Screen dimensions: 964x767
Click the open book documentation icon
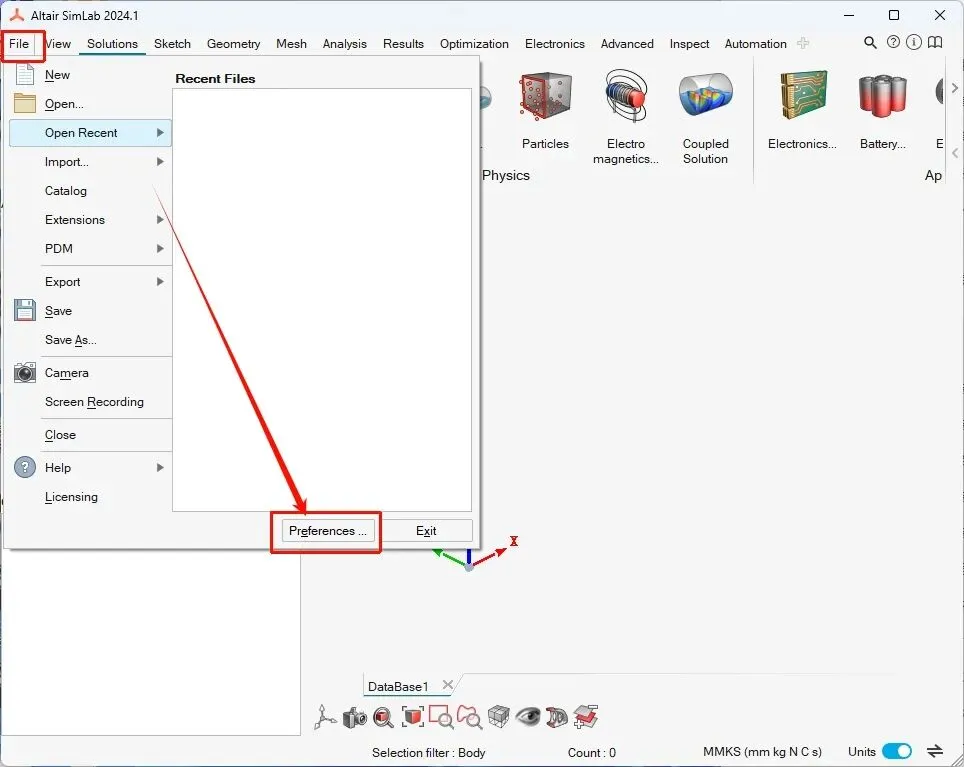pyautogui.click(x=935, y=42)
